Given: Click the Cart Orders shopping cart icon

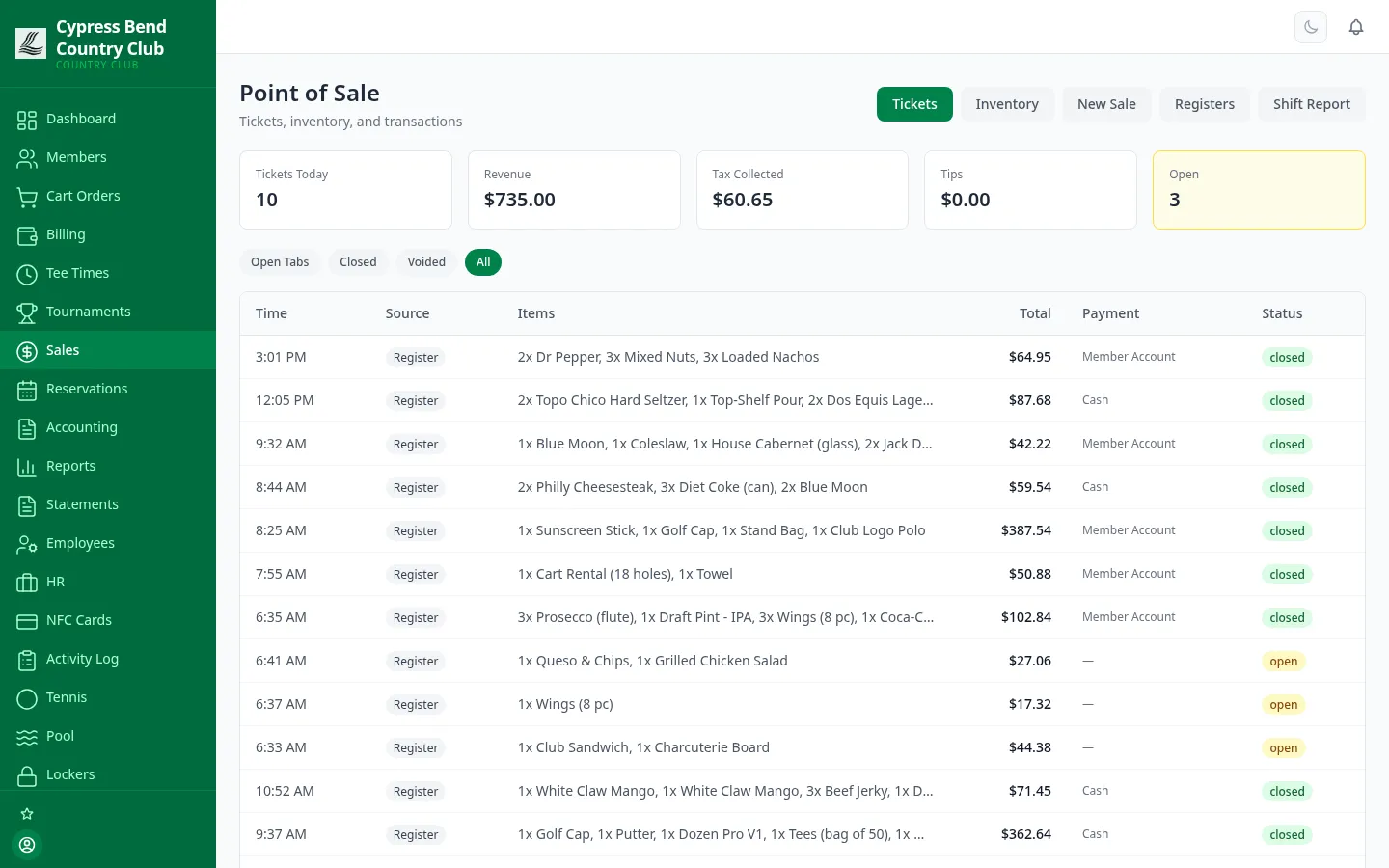Looking at the screenshot, I should pos(27,197).
